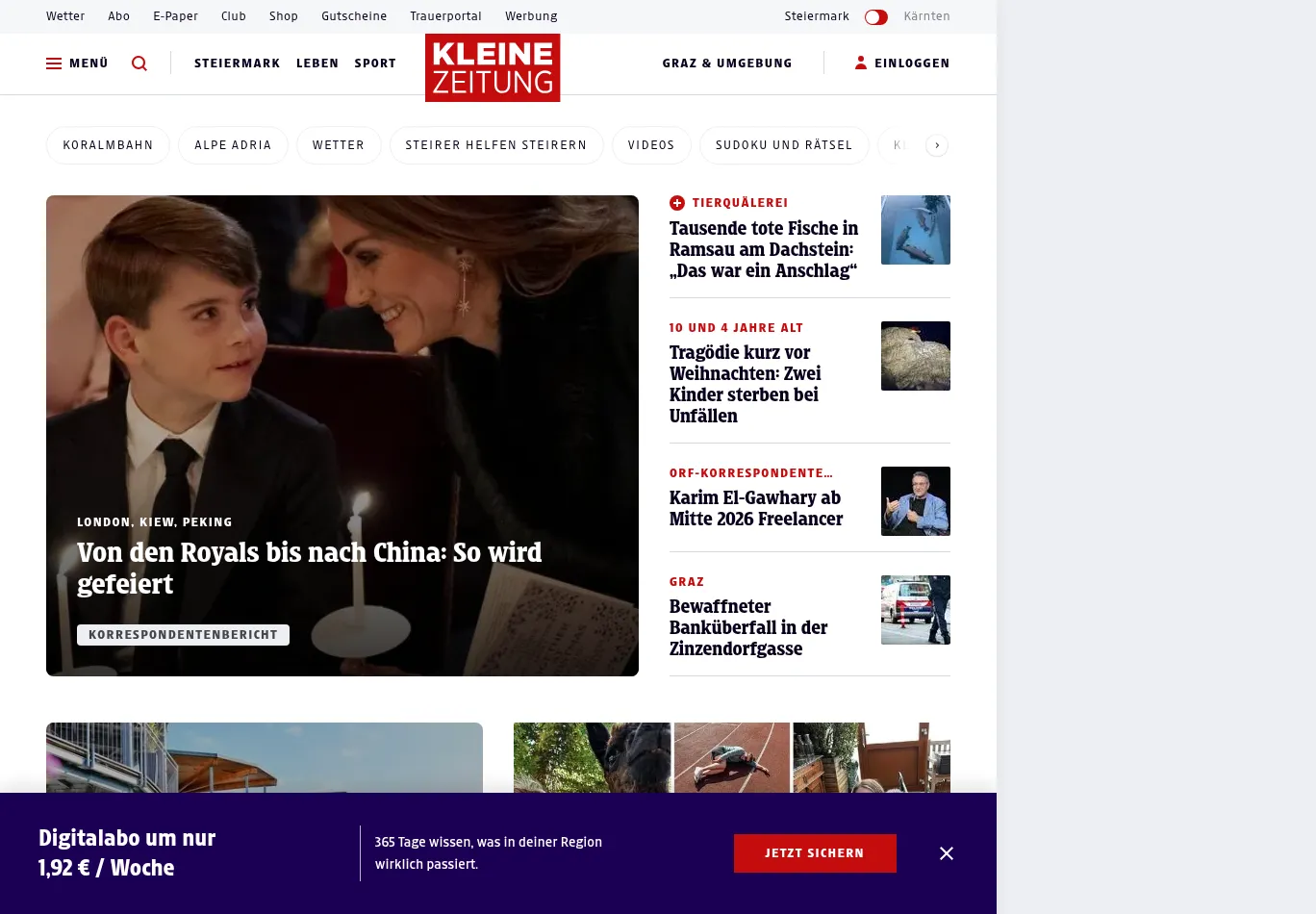Show more topic chips with right chevron
The width and height of the screenshot is (1316, 914).
937,145
